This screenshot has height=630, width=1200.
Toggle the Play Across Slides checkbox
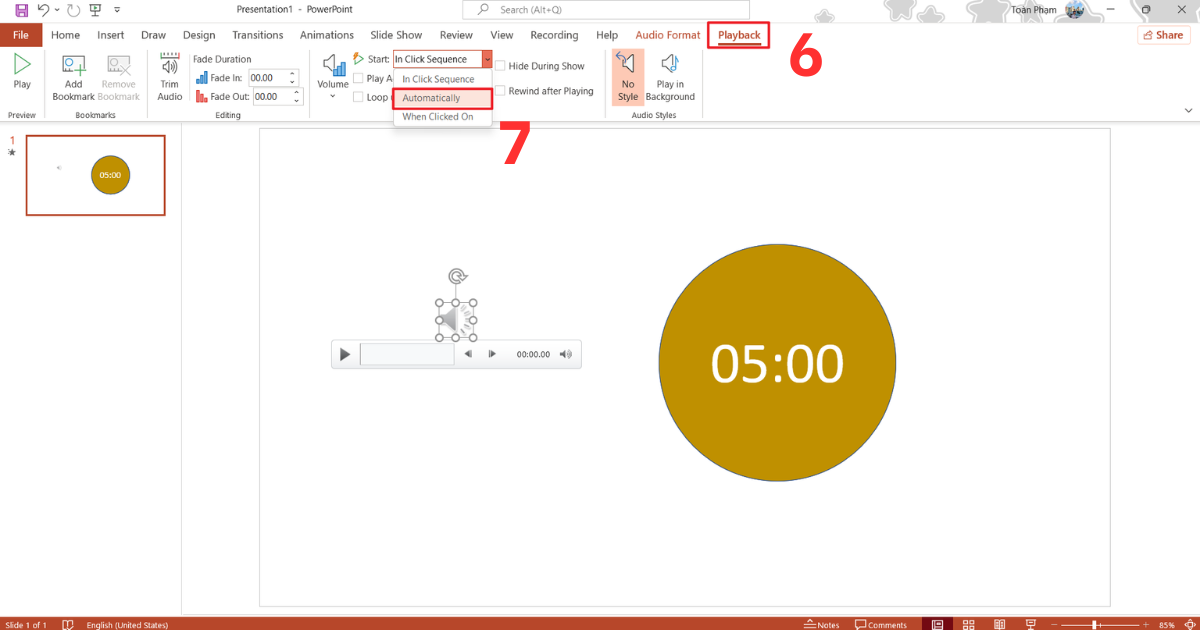(358, 78)
